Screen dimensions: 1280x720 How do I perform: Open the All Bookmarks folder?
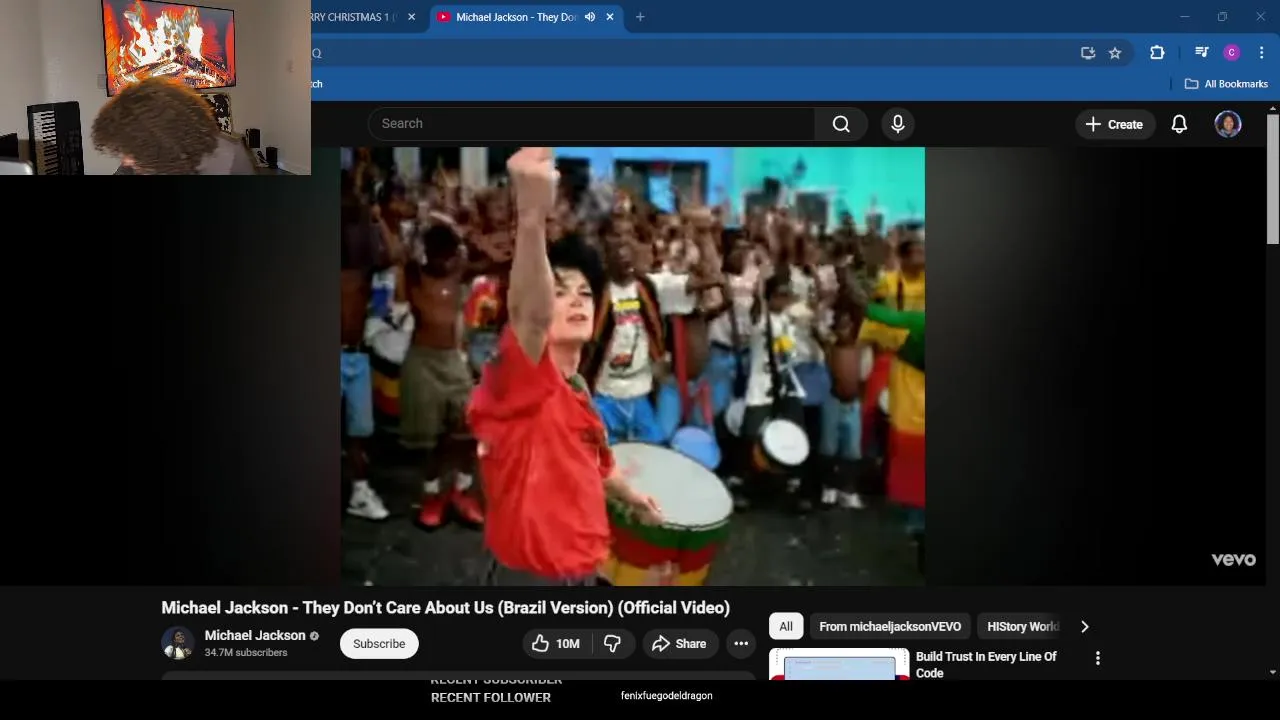(x=1226, y=84)
